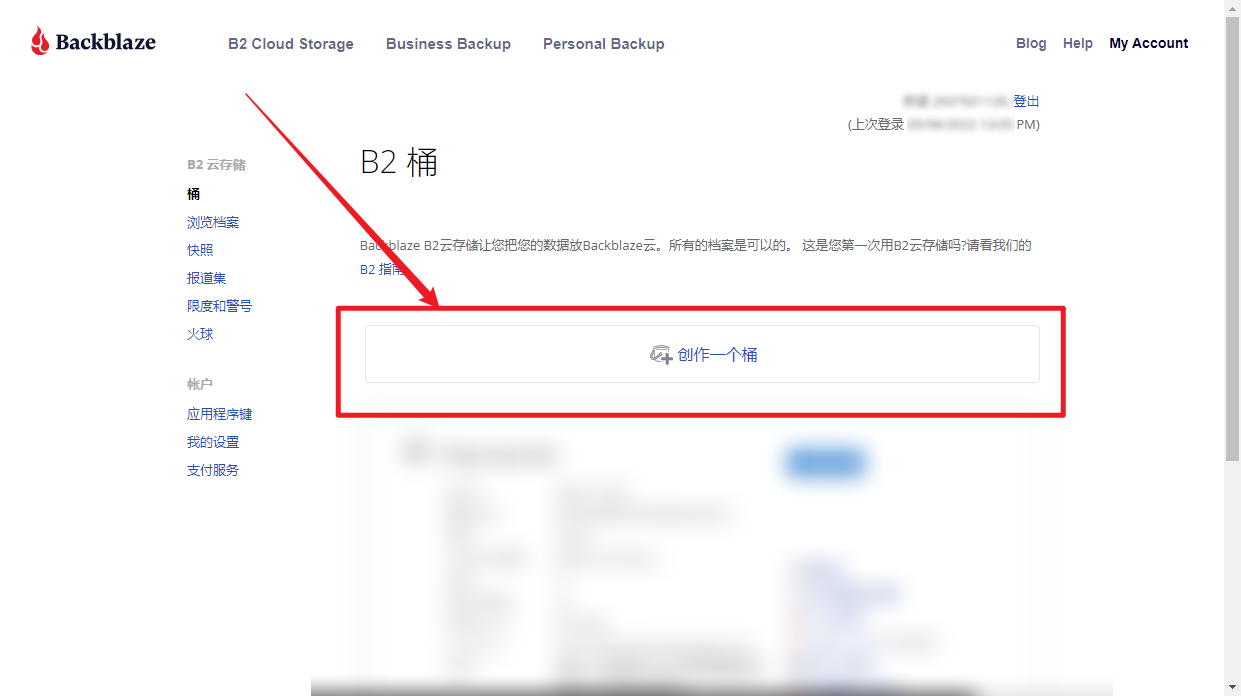1241x696 pixels.
Task: Click the Backblaze flame logo
Action: click(x=41, y=41)
